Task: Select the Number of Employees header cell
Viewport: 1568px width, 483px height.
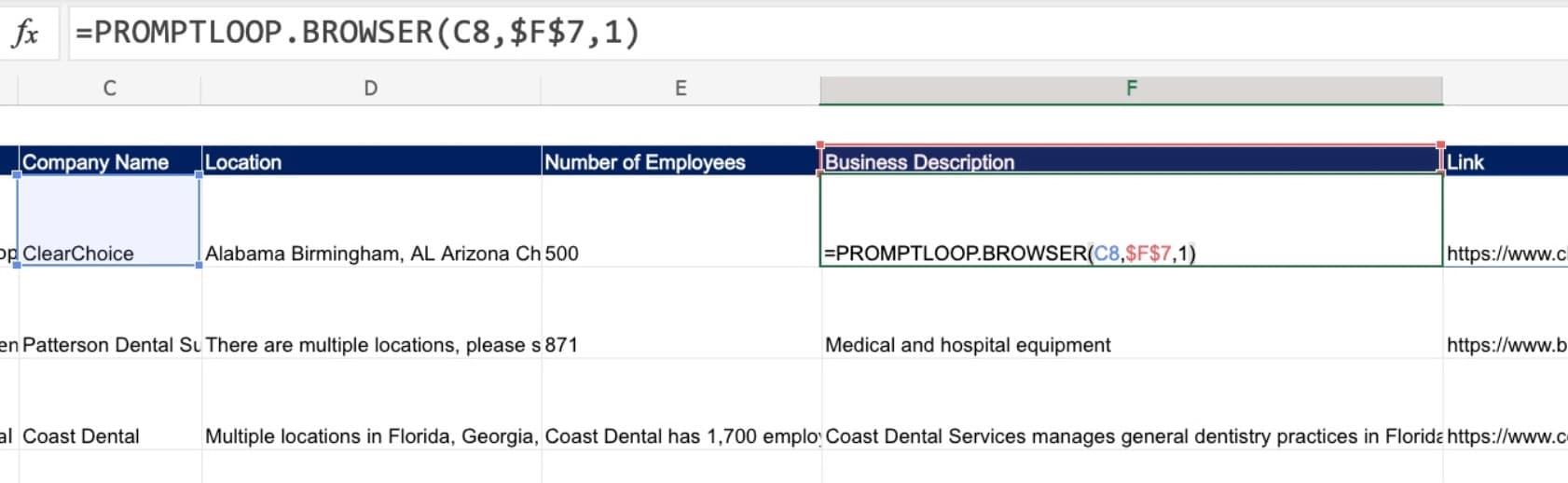Action: pos(681,161)
